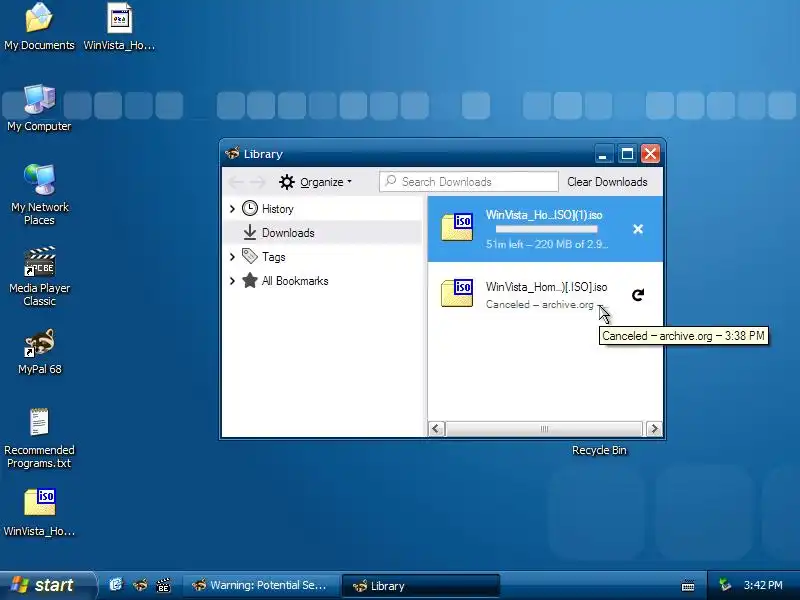800x600 pixels.
Task: Minimize the Library window
Action: [603, 154]
